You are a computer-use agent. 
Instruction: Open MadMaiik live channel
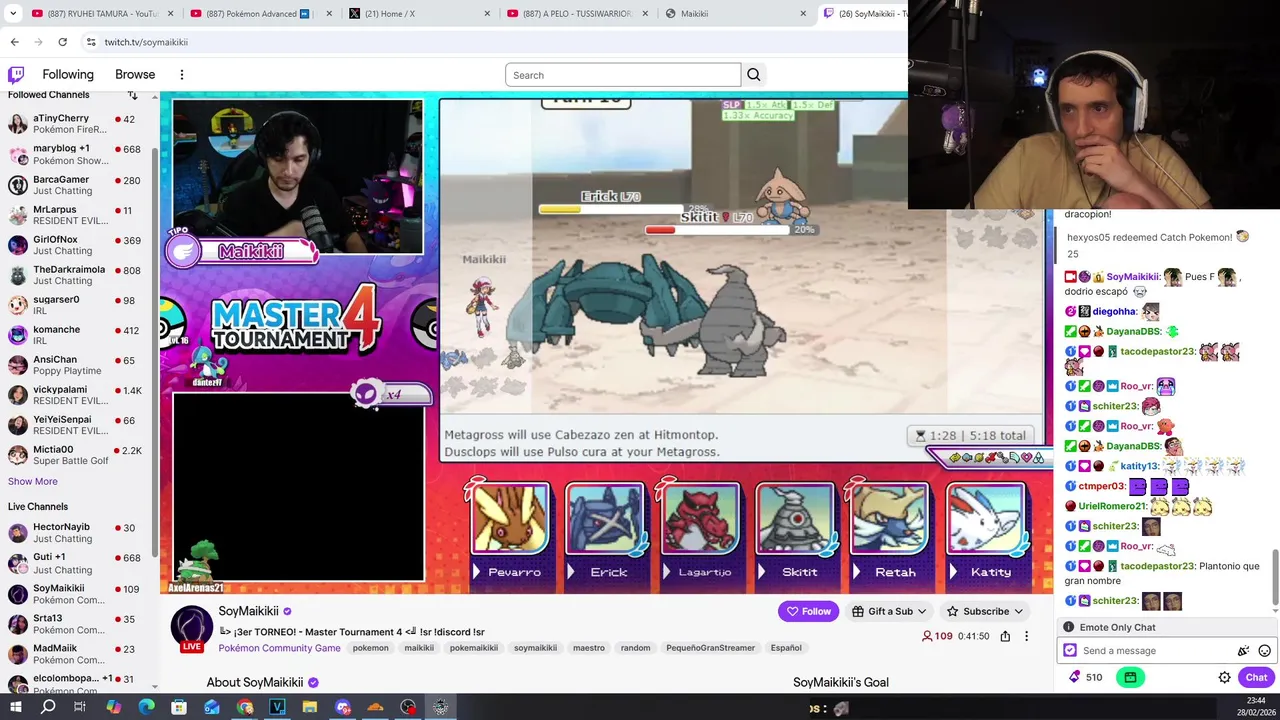tap(76, 654)
